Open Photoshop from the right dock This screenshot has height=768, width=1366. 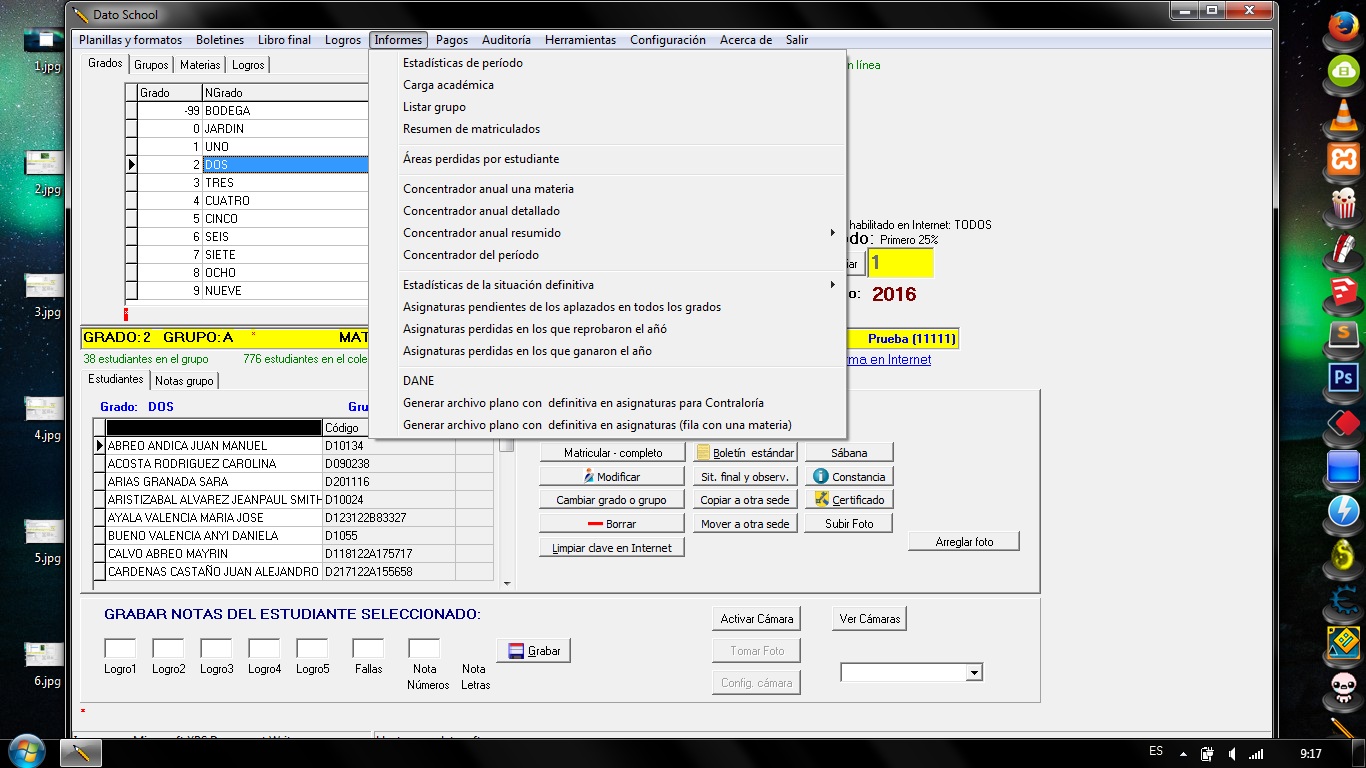pyautogui.click(x=1343, y=378)
